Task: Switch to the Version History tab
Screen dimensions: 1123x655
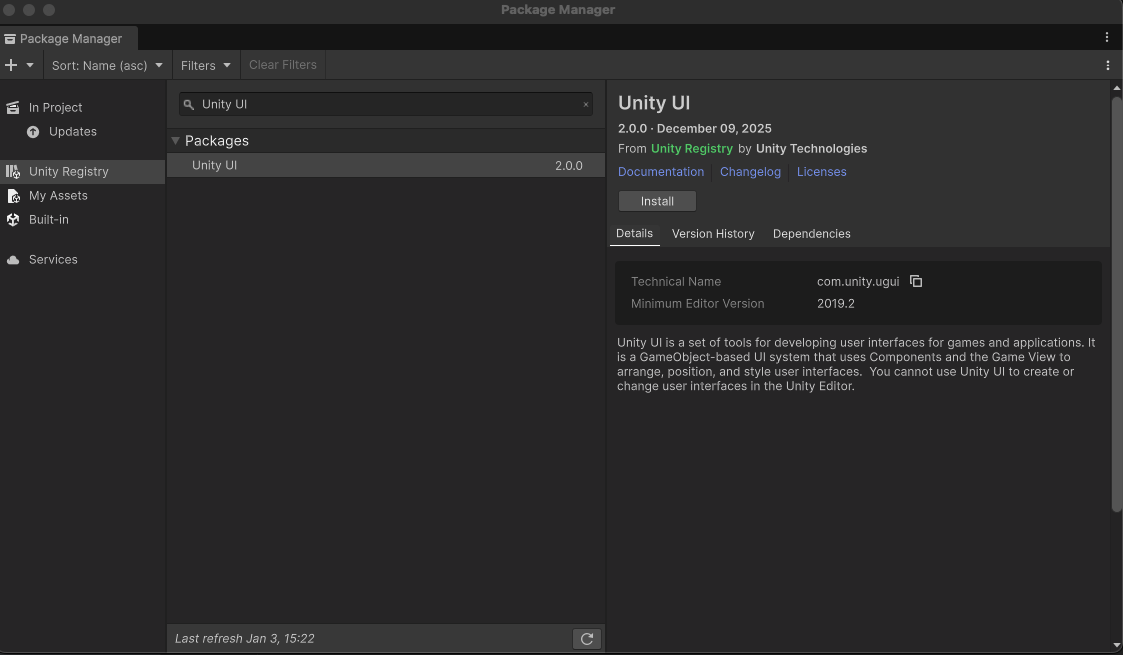Action: [x=713, y=234]
